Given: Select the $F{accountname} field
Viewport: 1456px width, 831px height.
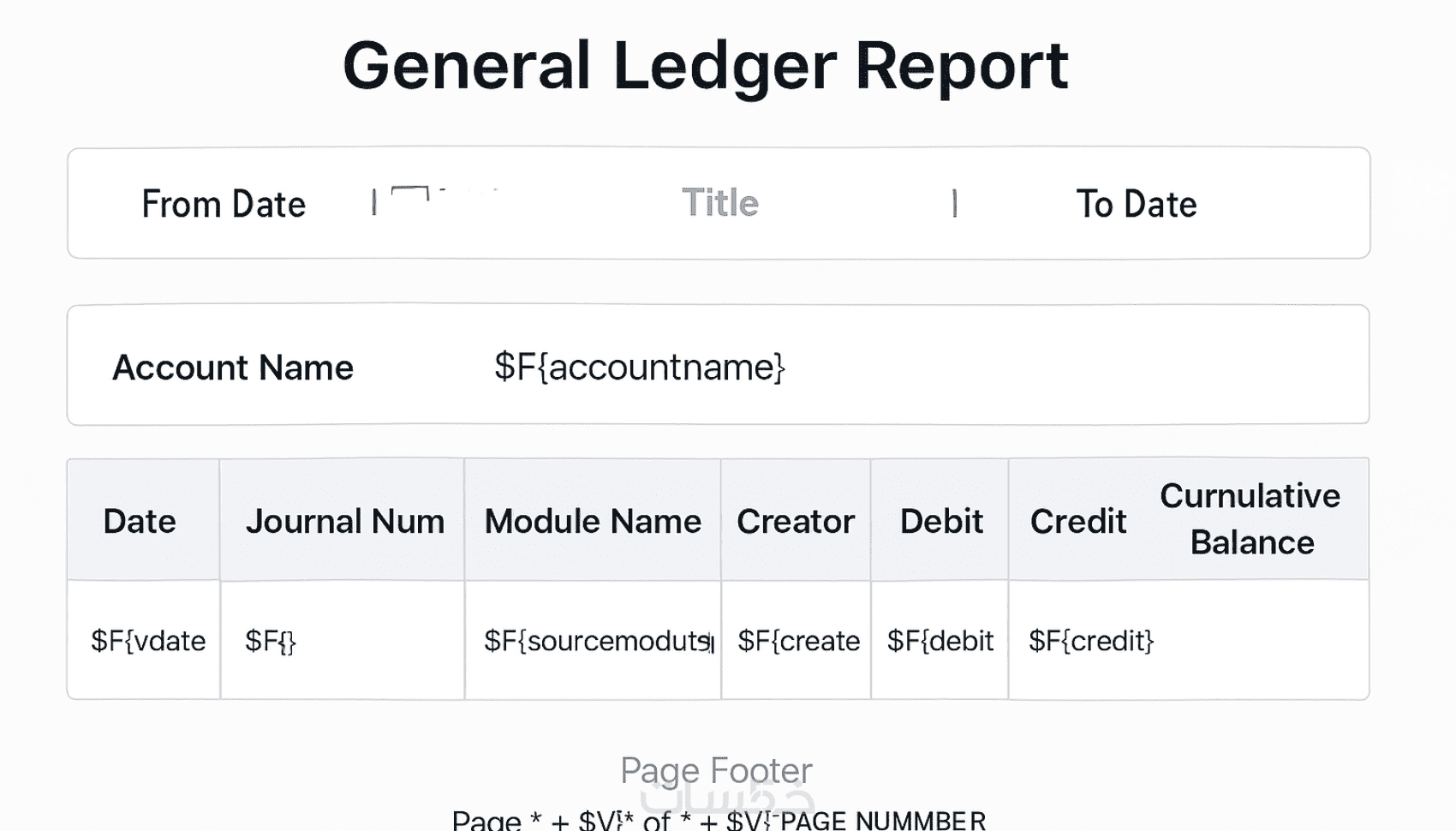Looking at the screenshot, I should tap(639, 368).
